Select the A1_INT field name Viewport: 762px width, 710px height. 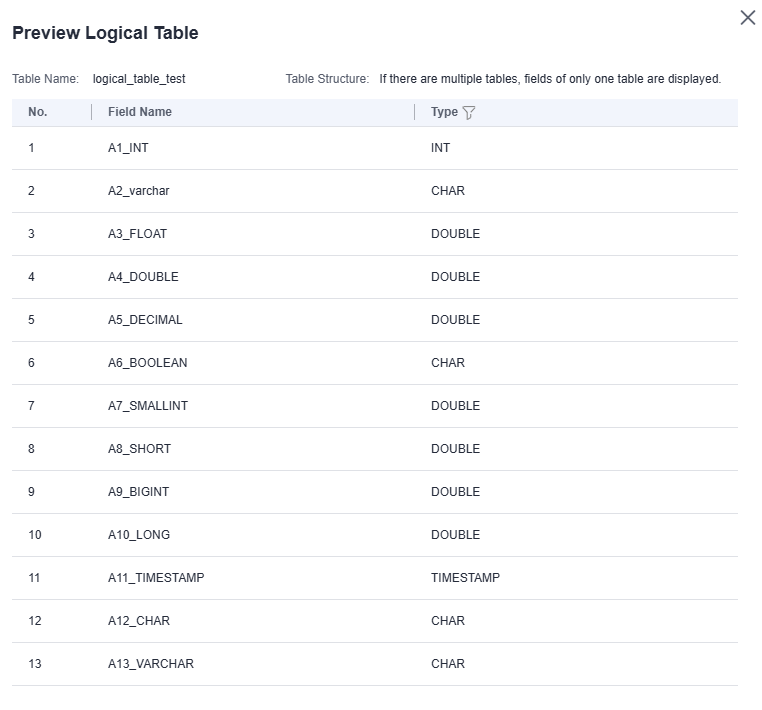(x=128, y=148)
